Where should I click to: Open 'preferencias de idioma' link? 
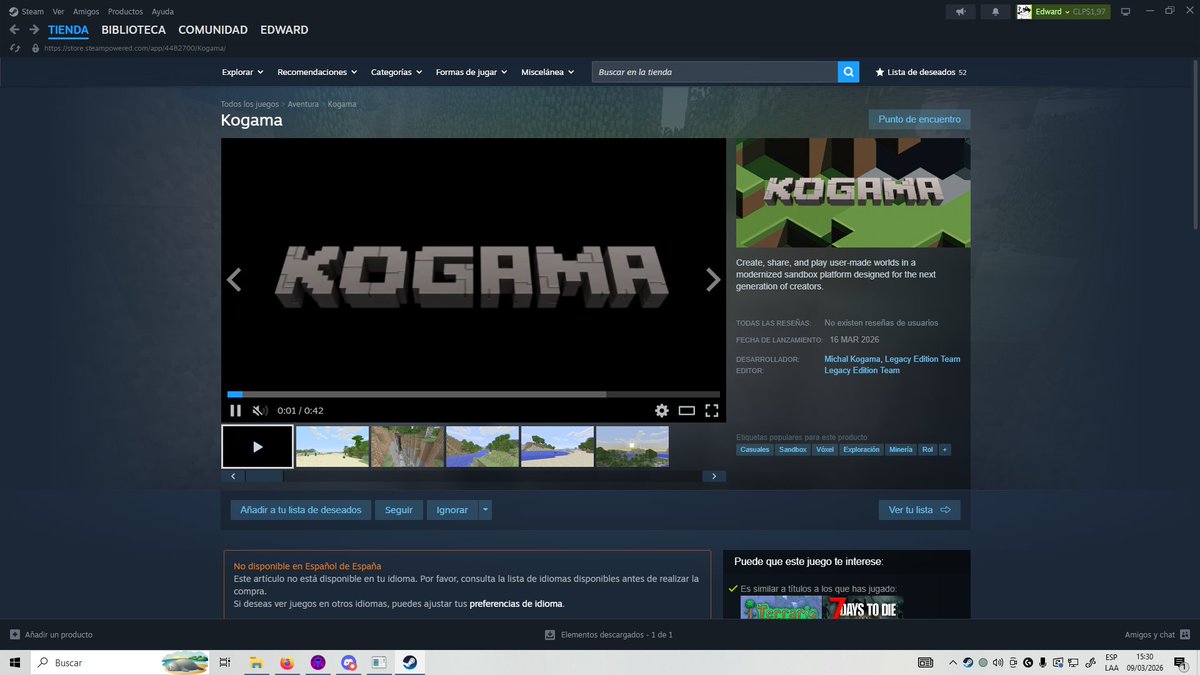(x=516, y=604)
